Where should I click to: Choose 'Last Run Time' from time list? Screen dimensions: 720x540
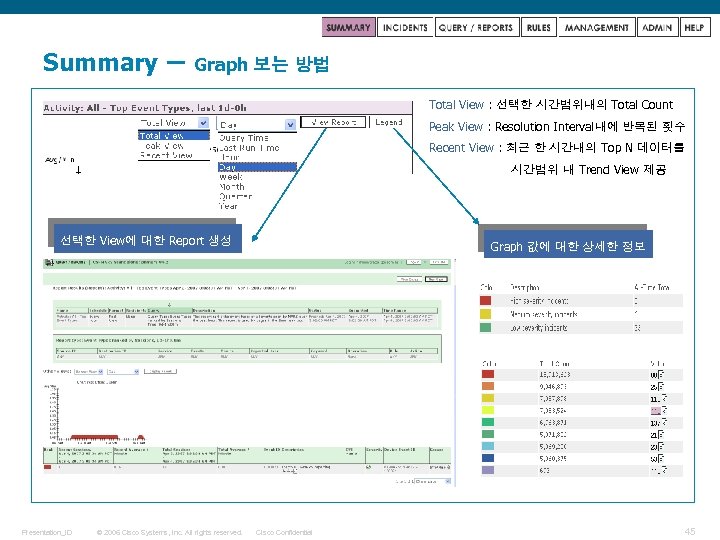tap(257, 148)
